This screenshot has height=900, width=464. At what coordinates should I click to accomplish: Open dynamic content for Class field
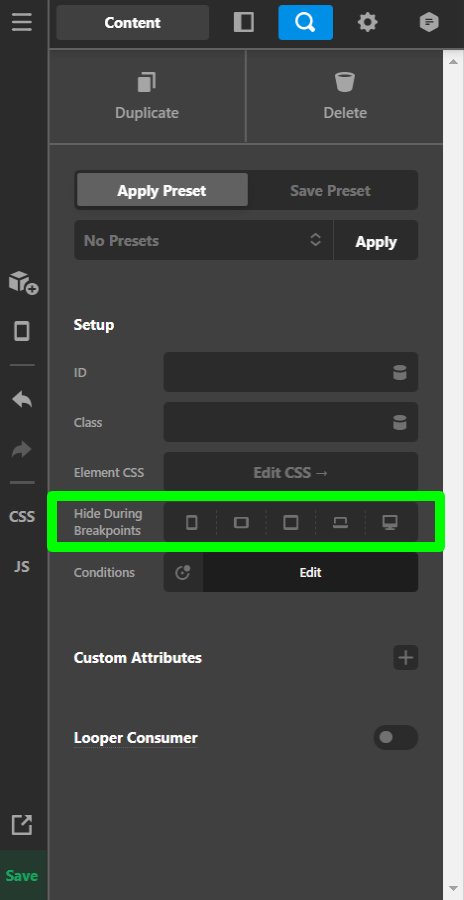click(400, 422)
